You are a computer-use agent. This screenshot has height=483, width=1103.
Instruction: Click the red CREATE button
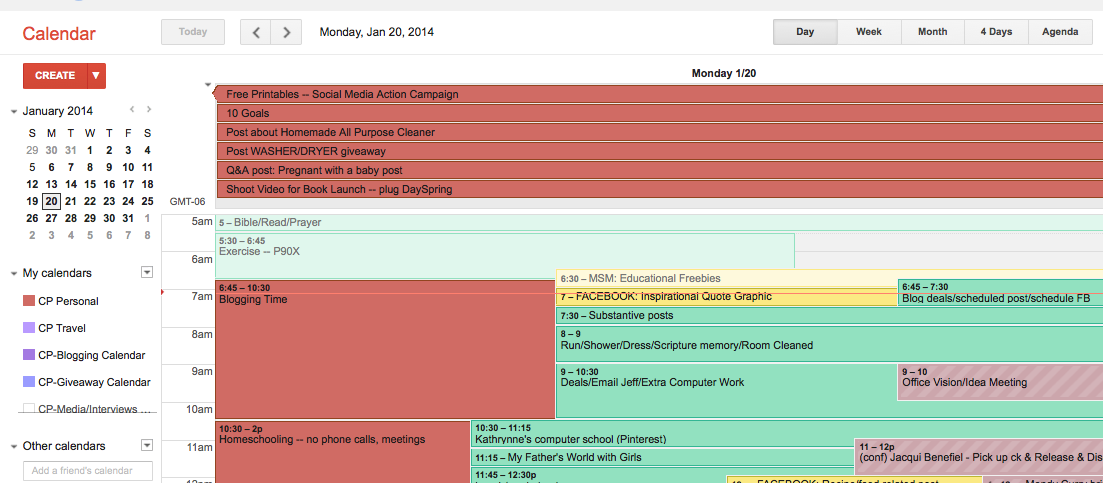[55, 75]
